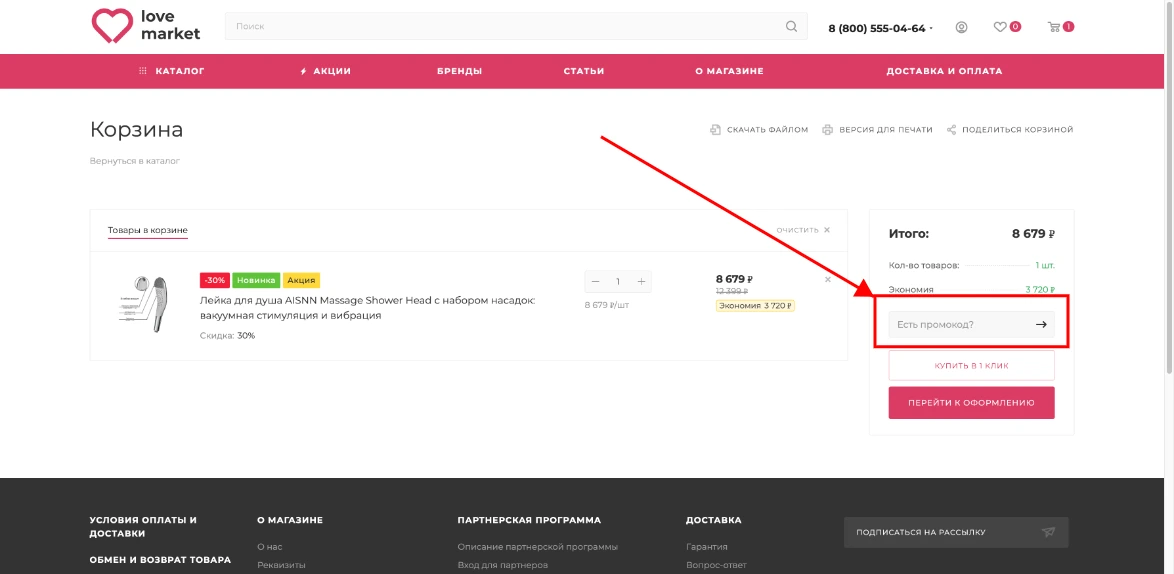Click the Экономия 3 720 ₽ label
This screenshot has width=1174, height=574.
click(755, 305)
